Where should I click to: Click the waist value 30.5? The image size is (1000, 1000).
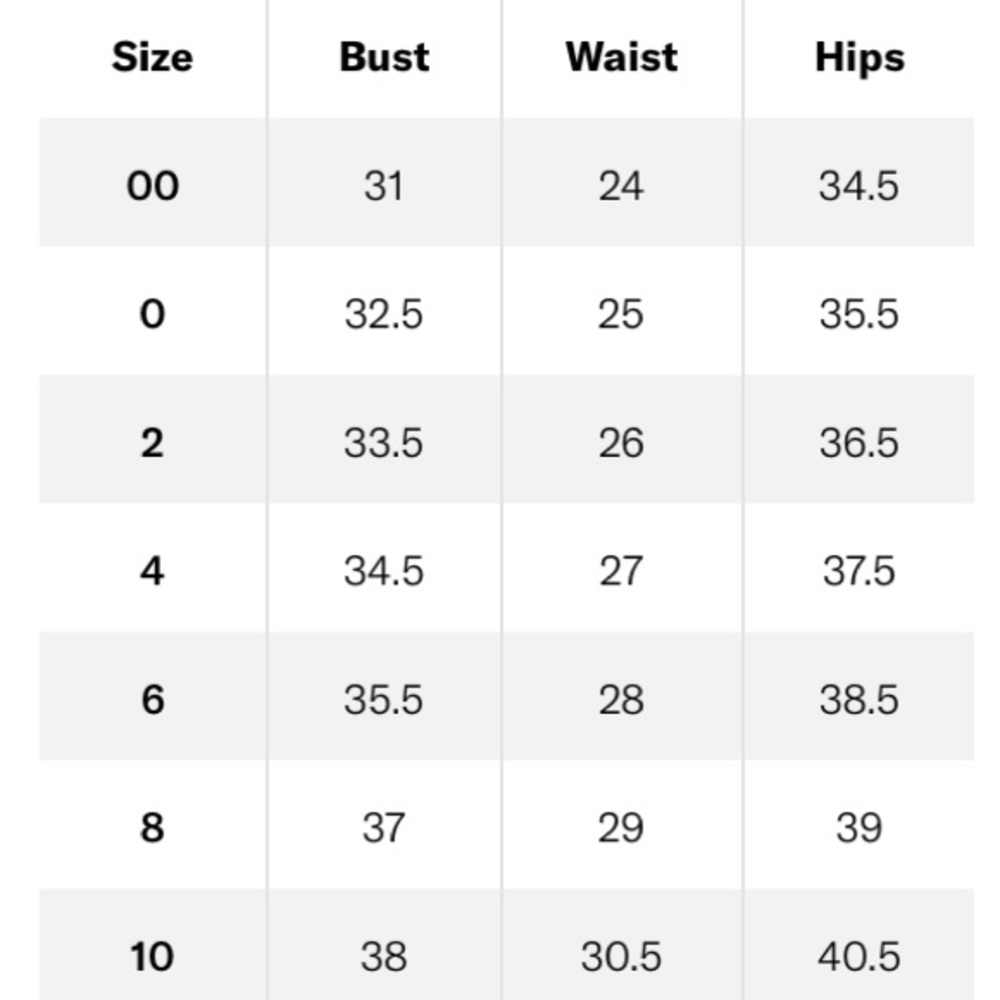(x=621, y=956)
